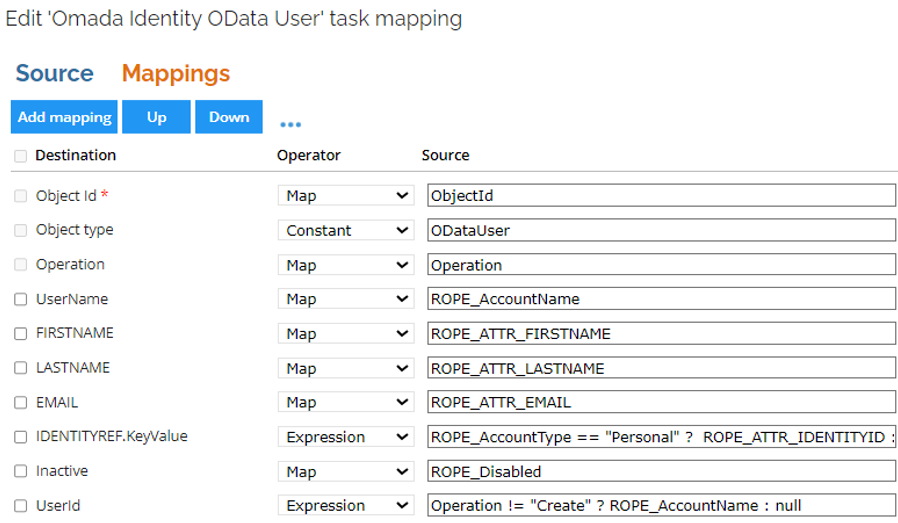Click the Add mapping button

click(x=64, y=117)
